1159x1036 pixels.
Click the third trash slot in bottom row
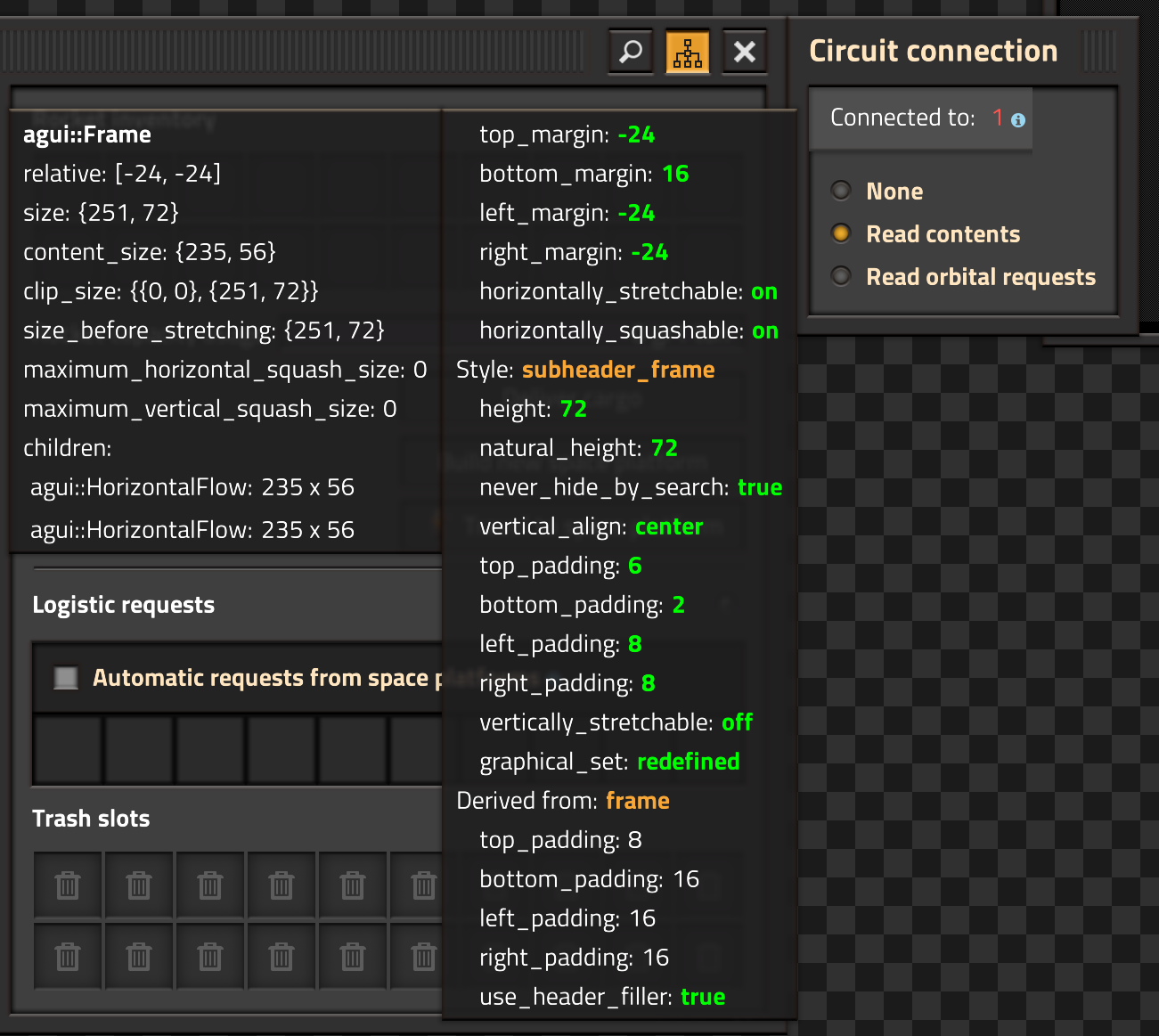(x=210, y=957)
